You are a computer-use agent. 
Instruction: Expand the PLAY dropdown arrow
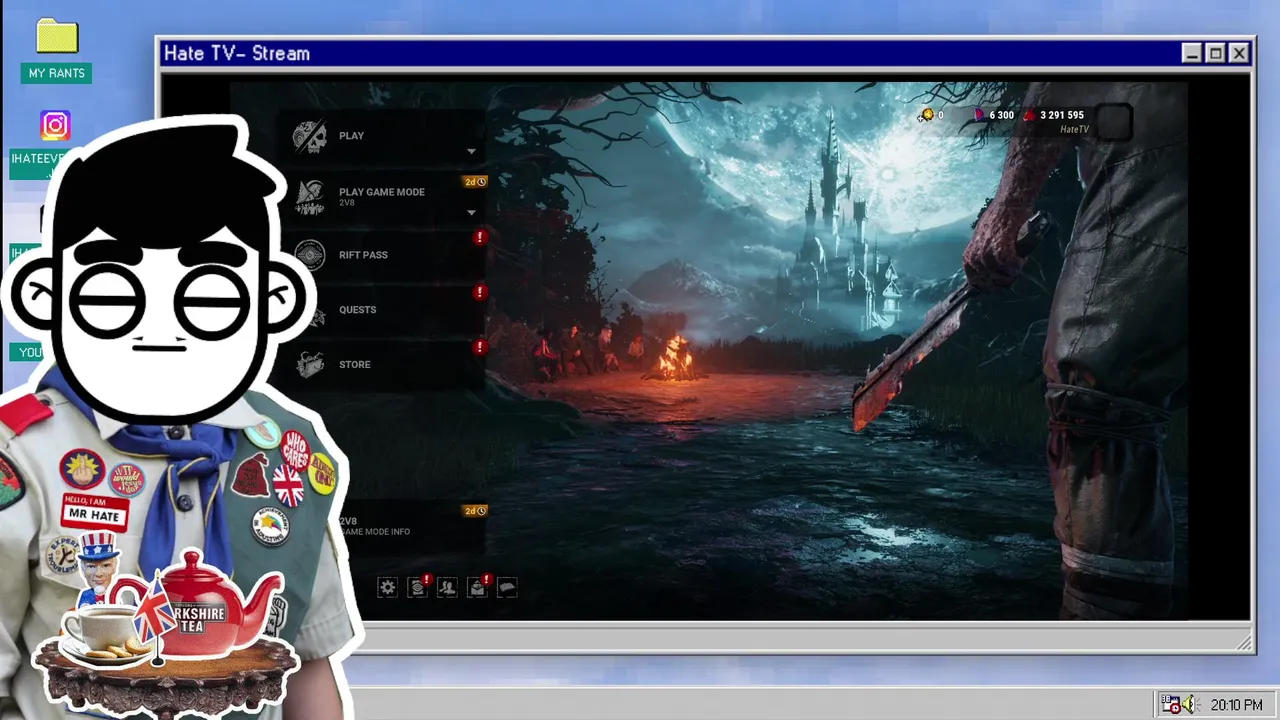click(x=471, y=152)
